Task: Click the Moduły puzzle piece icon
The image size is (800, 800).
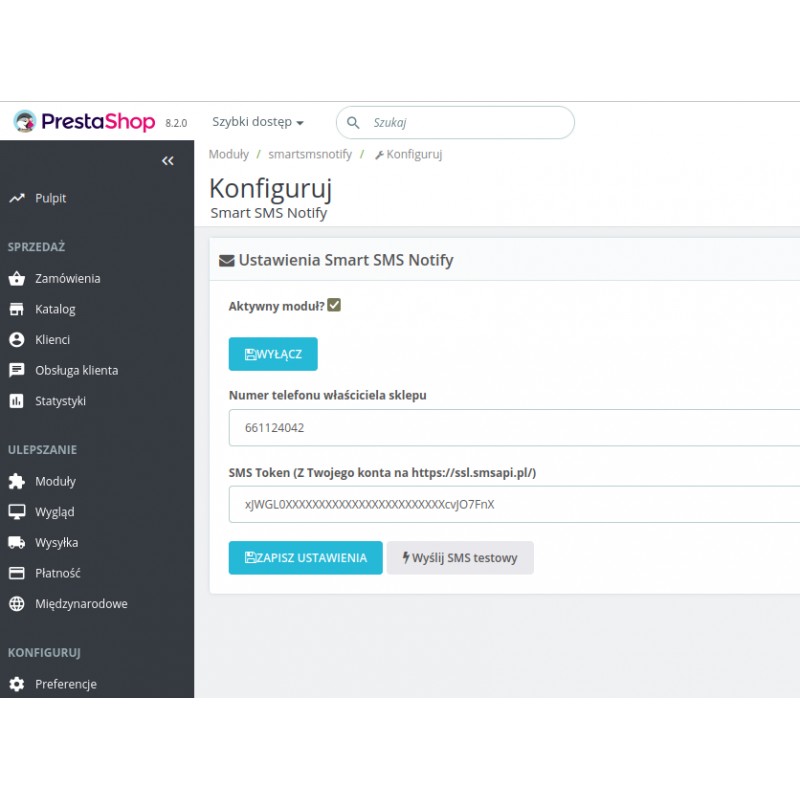Action: (x=16, y=481)
